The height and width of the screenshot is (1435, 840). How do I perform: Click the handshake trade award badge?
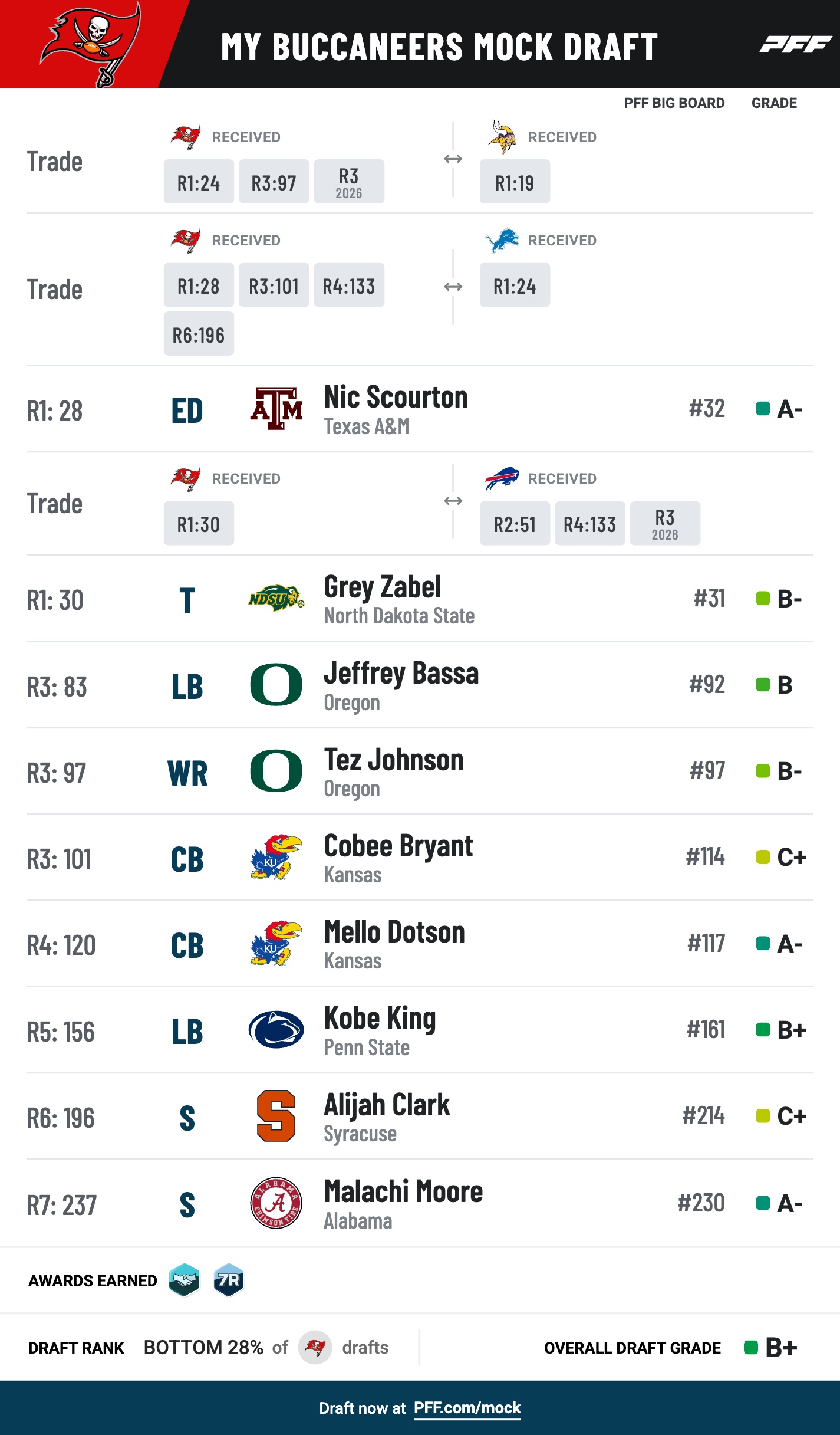185,1280
